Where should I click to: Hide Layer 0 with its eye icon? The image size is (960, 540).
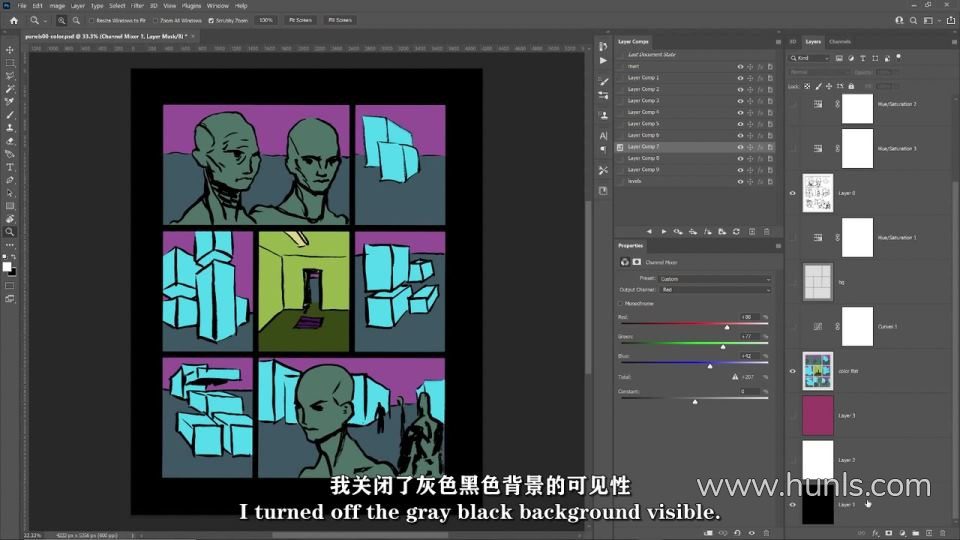tap(792, 193)
